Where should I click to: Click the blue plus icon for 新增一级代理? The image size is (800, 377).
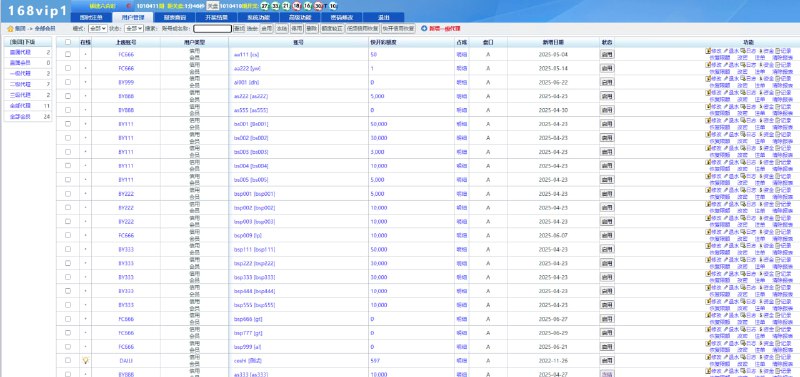[x=424, y=29]
